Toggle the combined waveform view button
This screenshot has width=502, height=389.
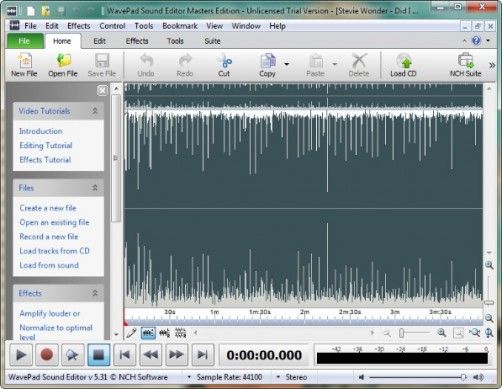(x=148, y=333)
